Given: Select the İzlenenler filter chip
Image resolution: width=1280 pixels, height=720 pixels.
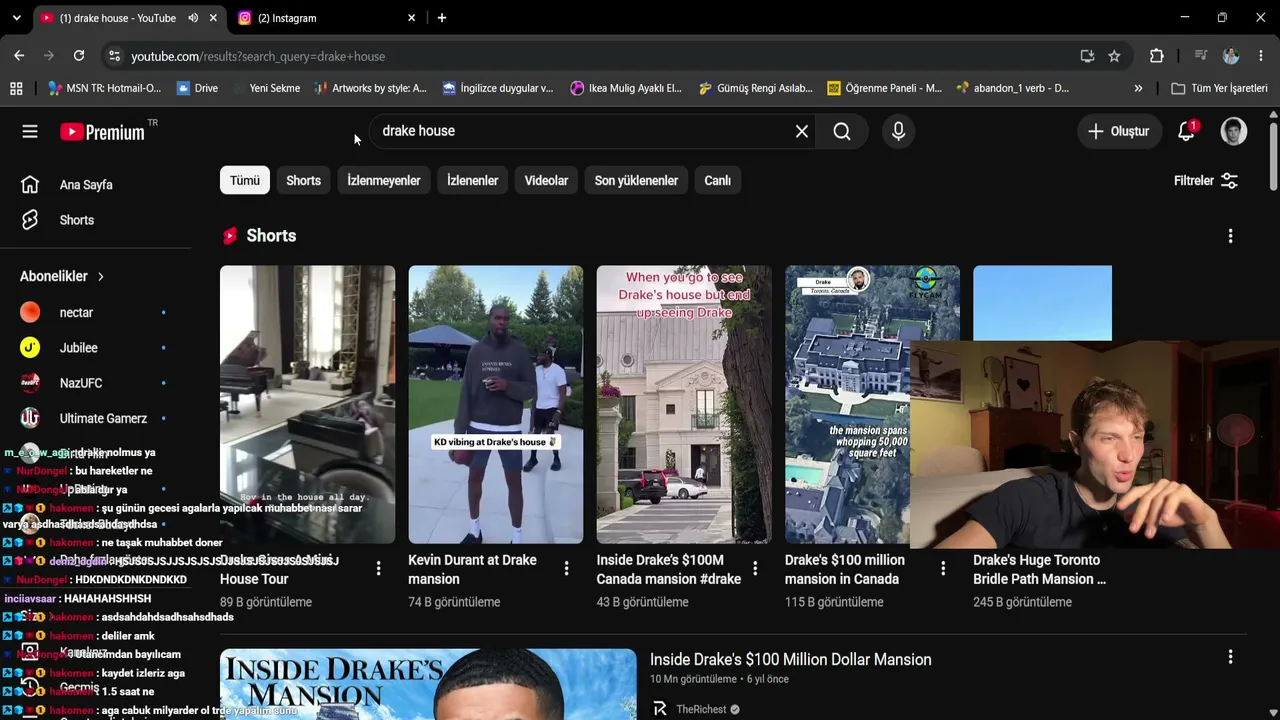Looking at the screenshot, I should 472,181.
